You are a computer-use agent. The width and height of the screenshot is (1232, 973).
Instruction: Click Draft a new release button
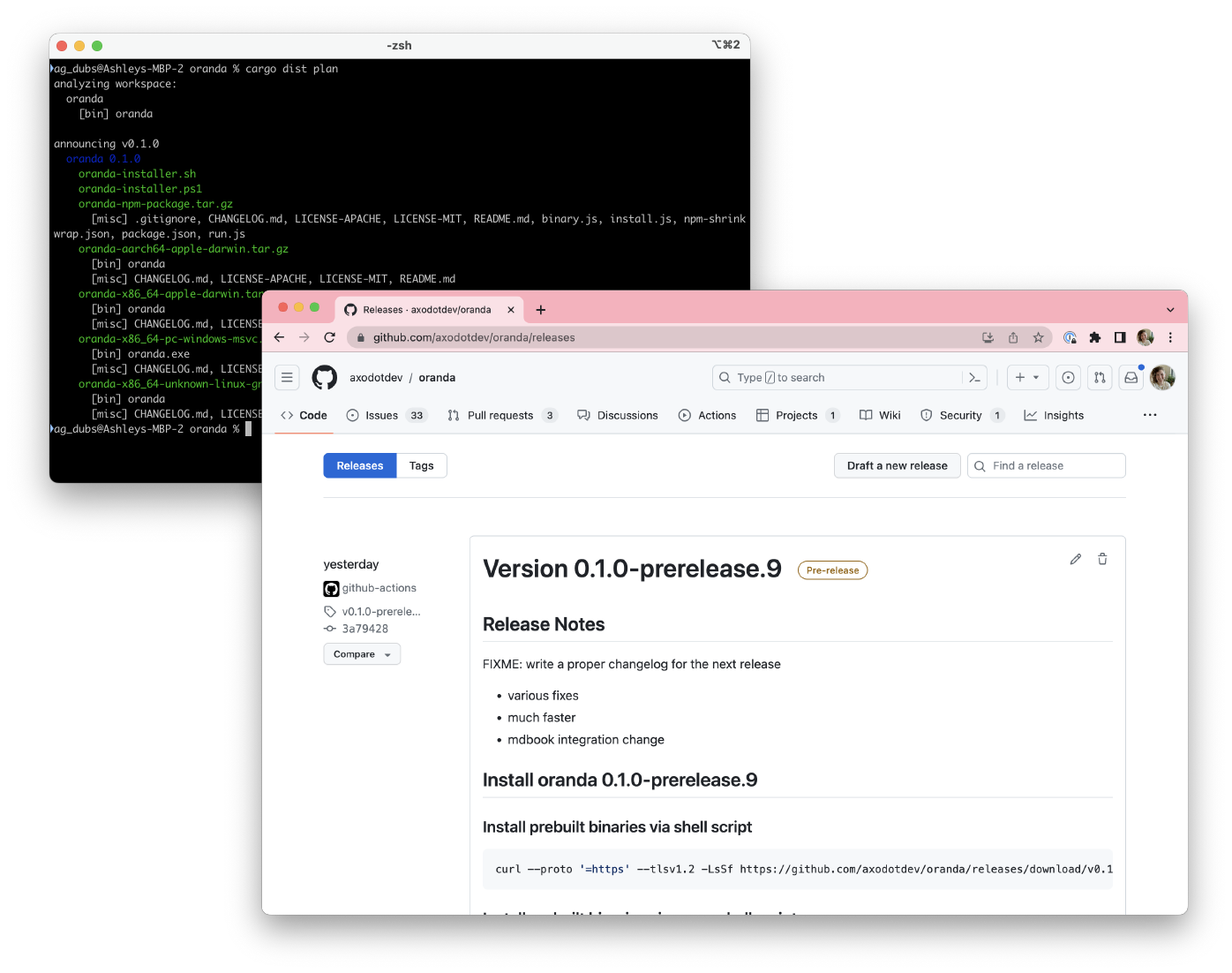pos(897,466)
